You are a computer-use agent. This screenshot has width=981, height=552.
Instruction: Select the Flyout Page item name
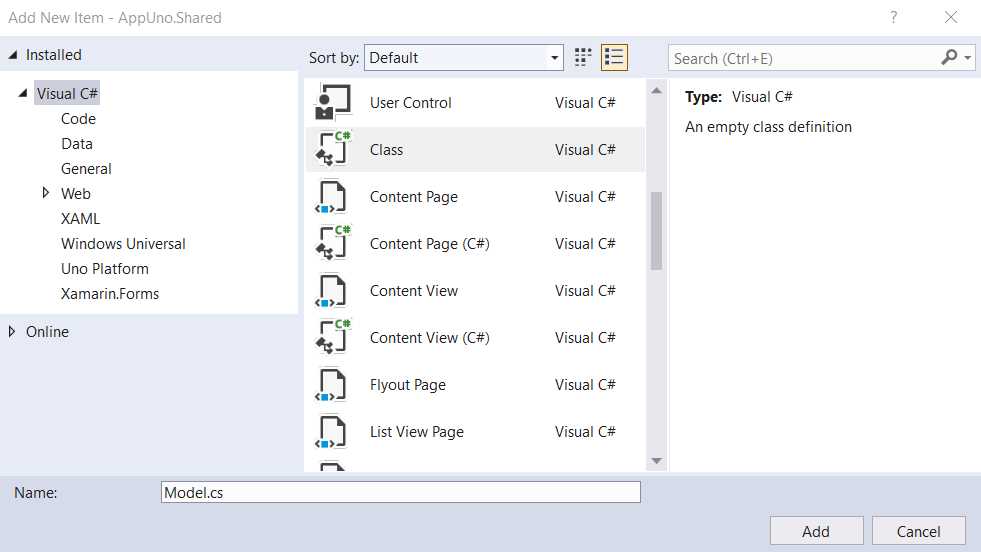point(407,384)
